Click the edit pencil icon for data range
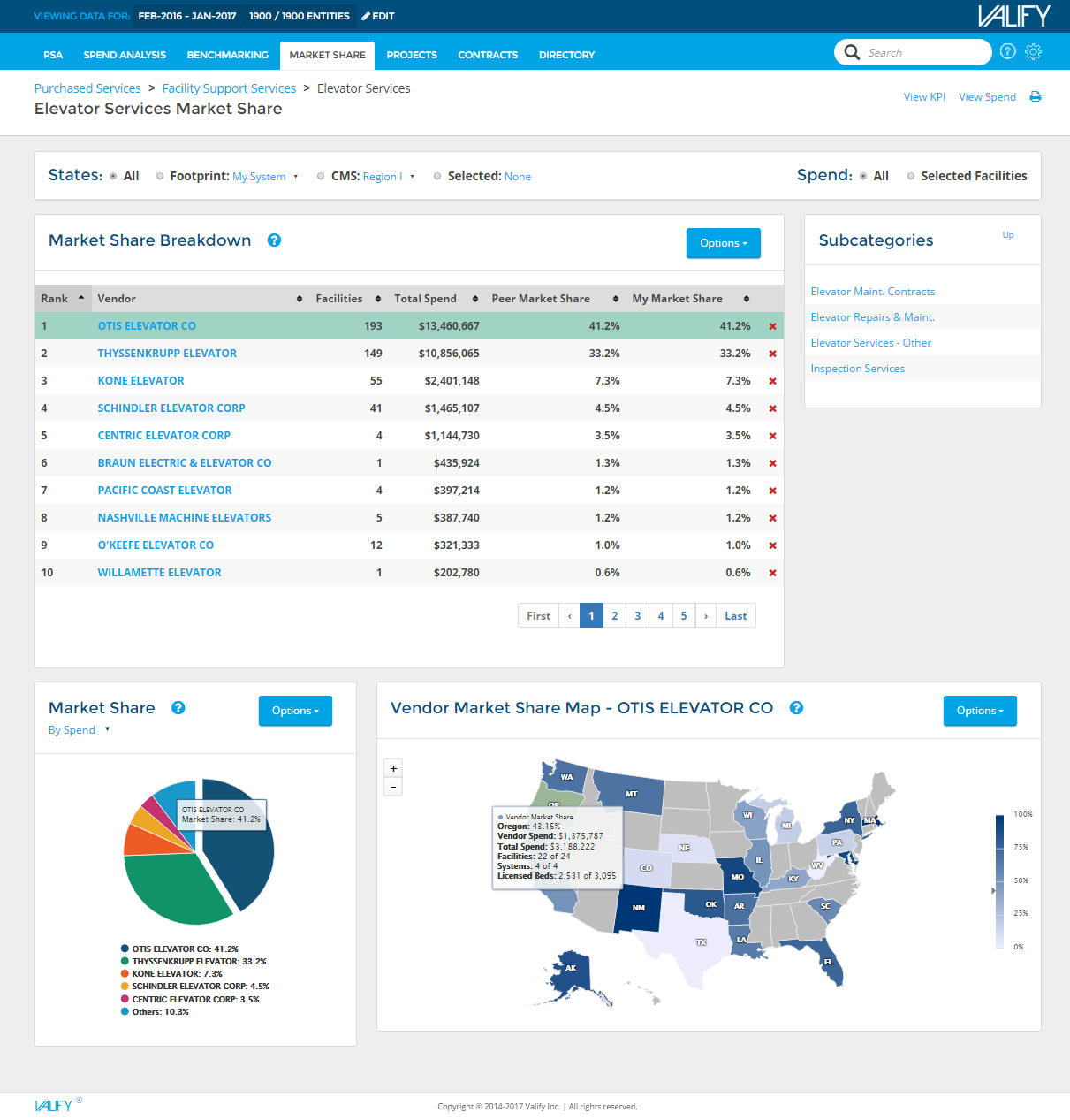This screenshot has width=1070, height=1120. pos(366,16)
